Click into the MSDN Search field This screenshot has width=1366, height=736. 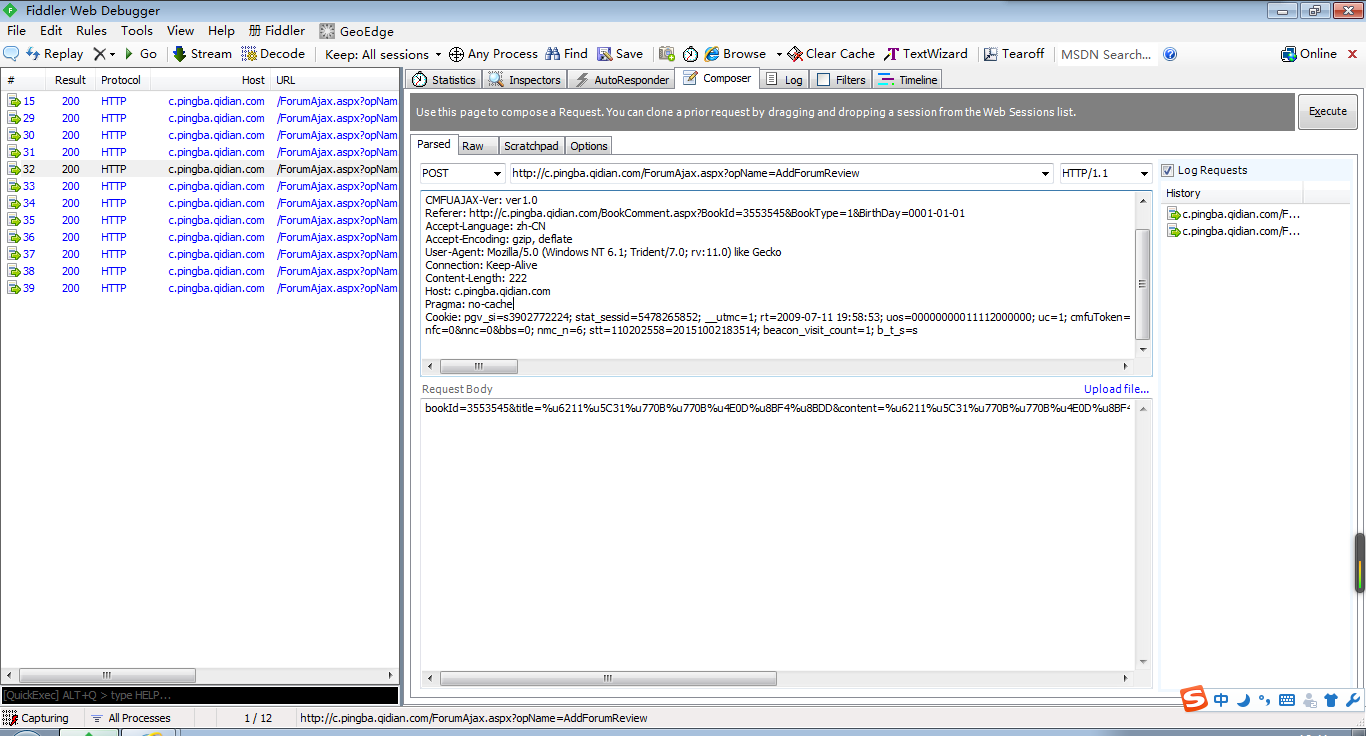pyautogui.click(x=1106, y=54)
